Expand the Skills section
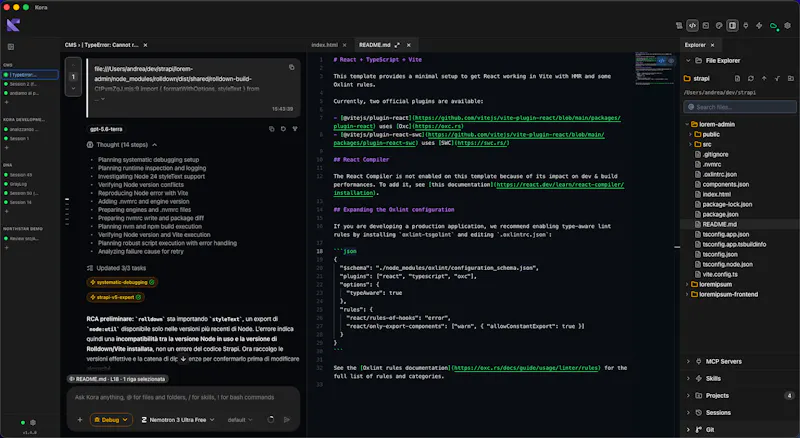 pos(688,379)
